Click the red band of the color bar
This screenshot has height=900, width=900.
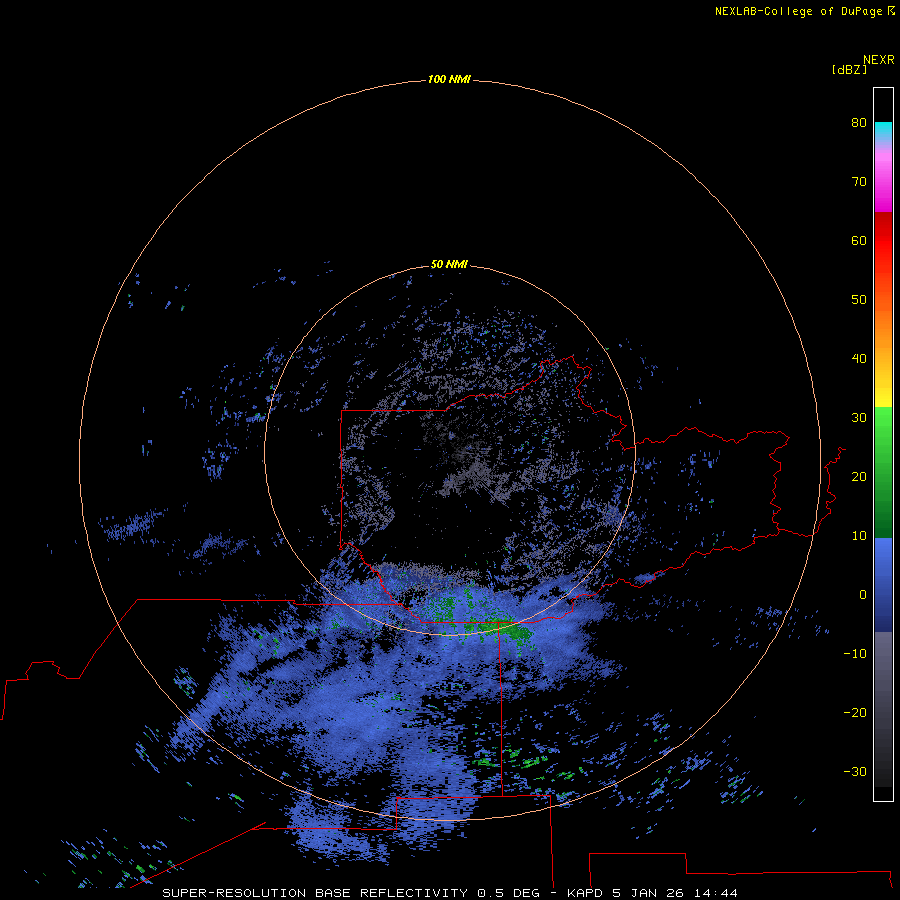click(x=883, y=247)
